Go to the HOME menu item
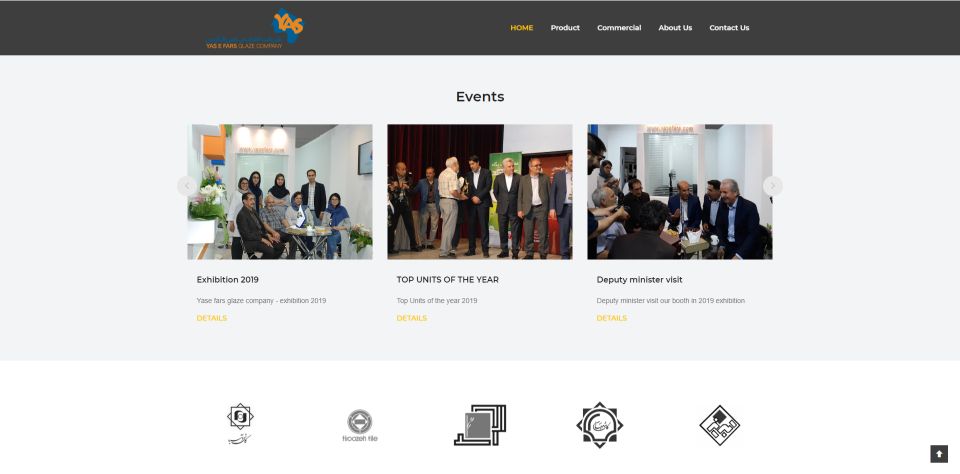The height and width of the screenshot is (474, 960). coord(522,28)
